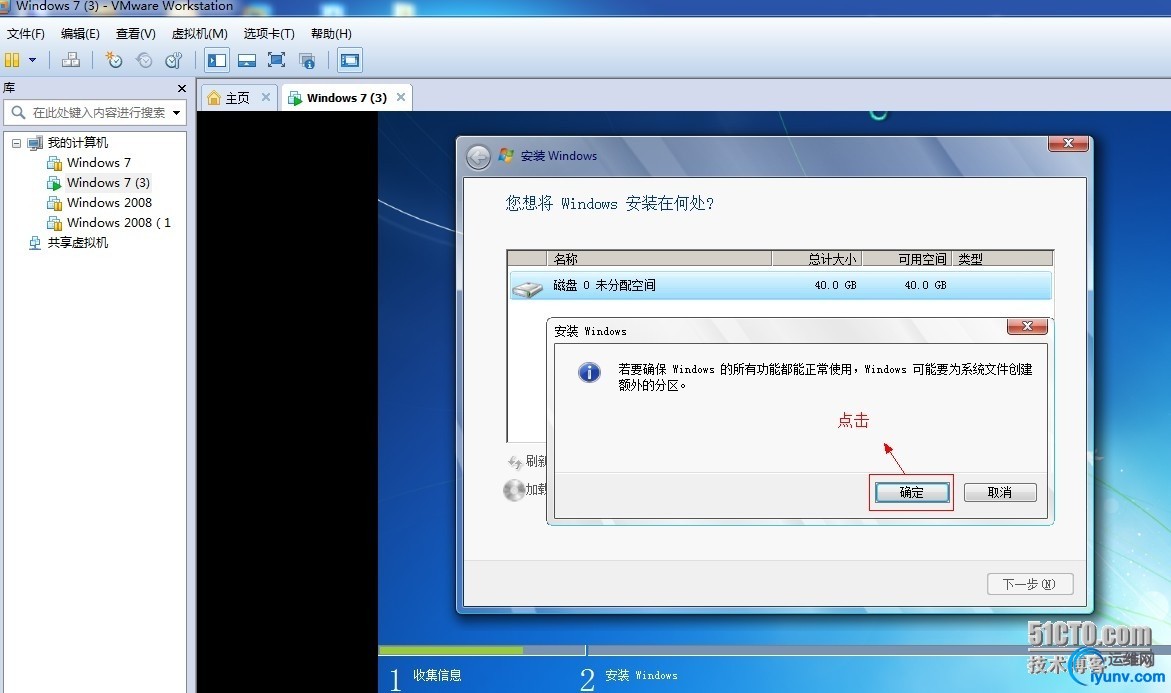
Task: Toggle the library sidebar view
Action: (x=217, y=60)
